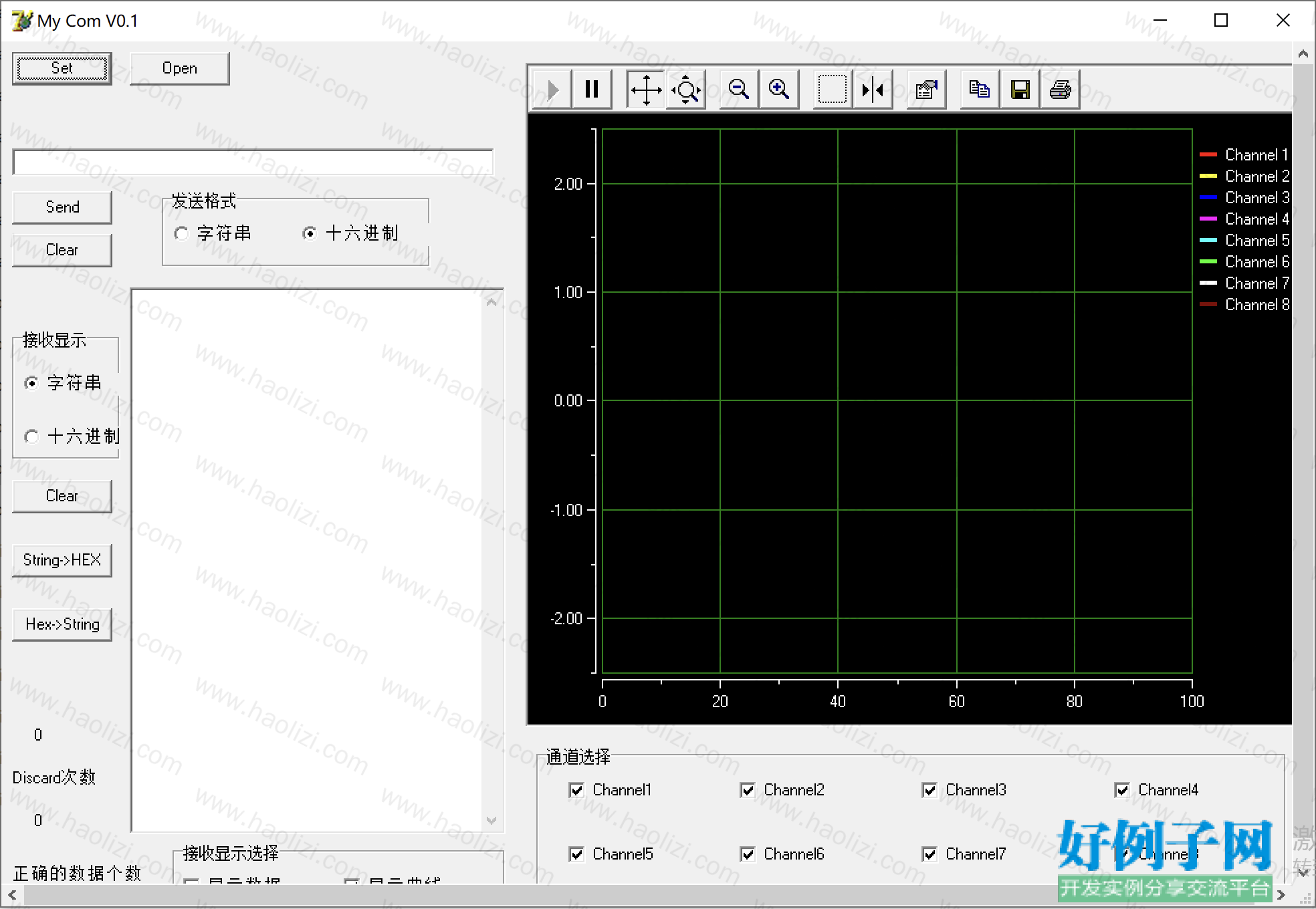Click horizontal scrollbar left arrow
The width and height of the screenshot is (1316, 909).
coord(12,894)
